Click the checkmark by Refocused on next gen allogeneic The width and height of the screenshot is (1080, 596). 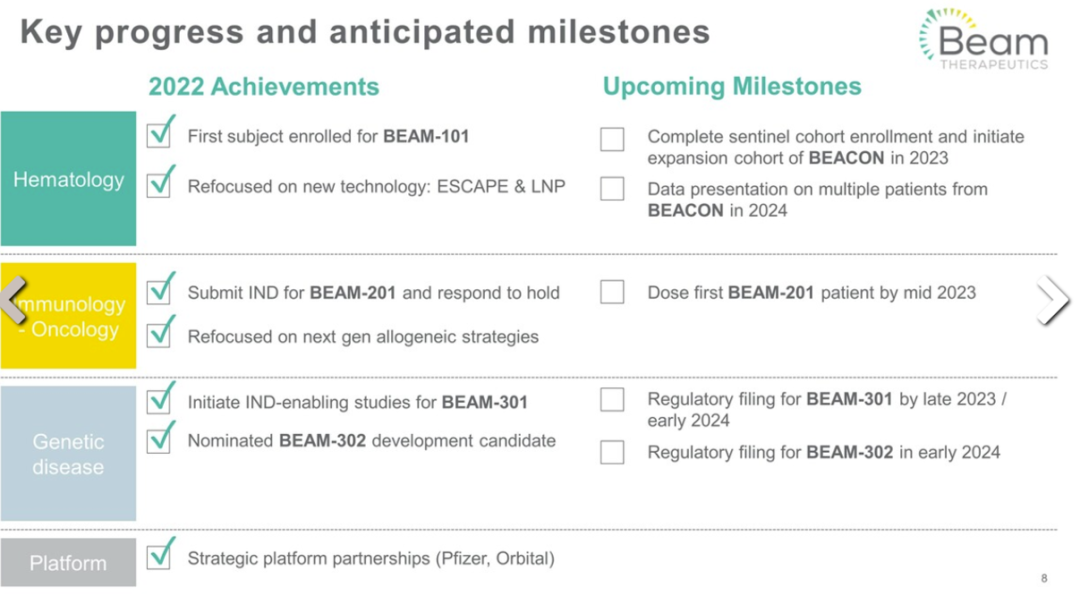point(160,331)
